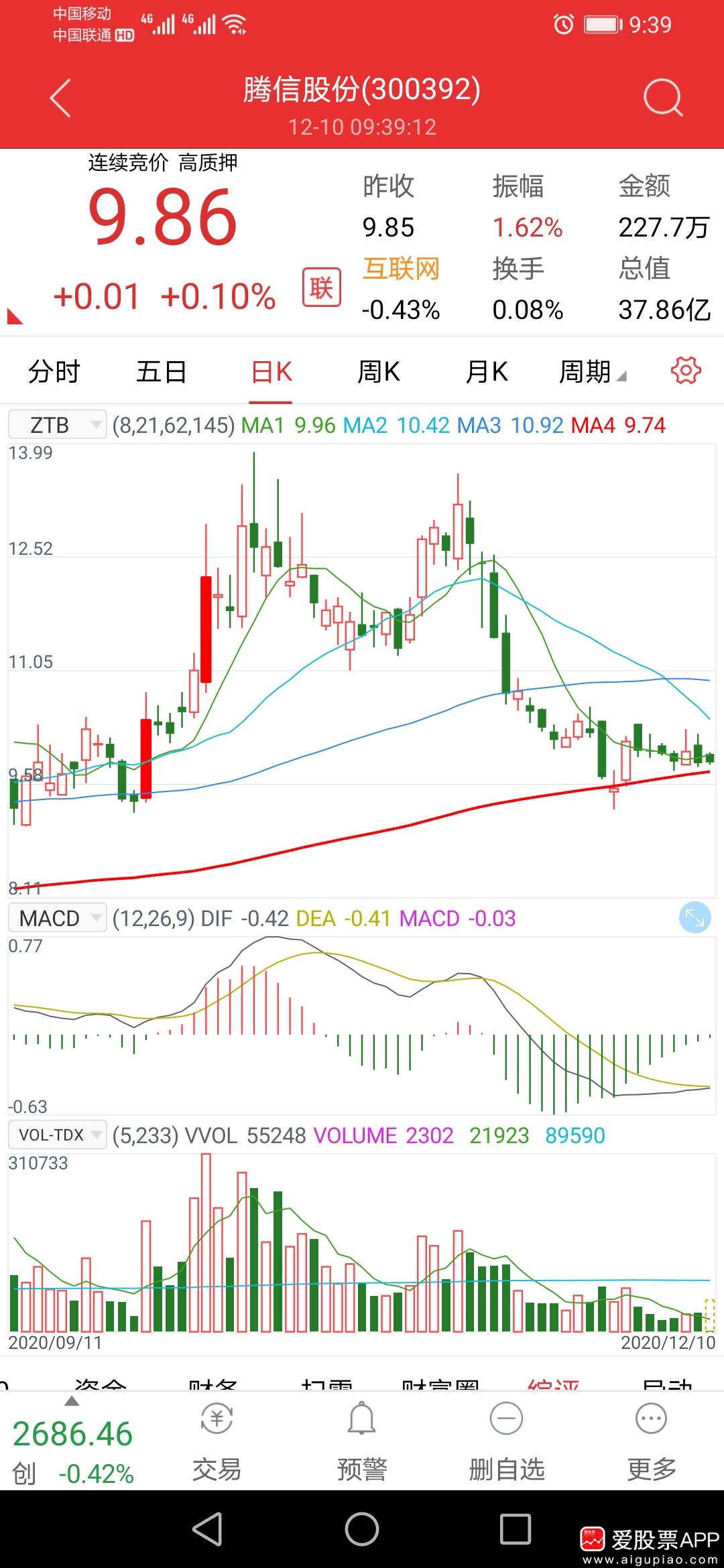Screen dimensions: 724x1568
Task: Select 月K monthly chart tab
Action: (487, 371)
